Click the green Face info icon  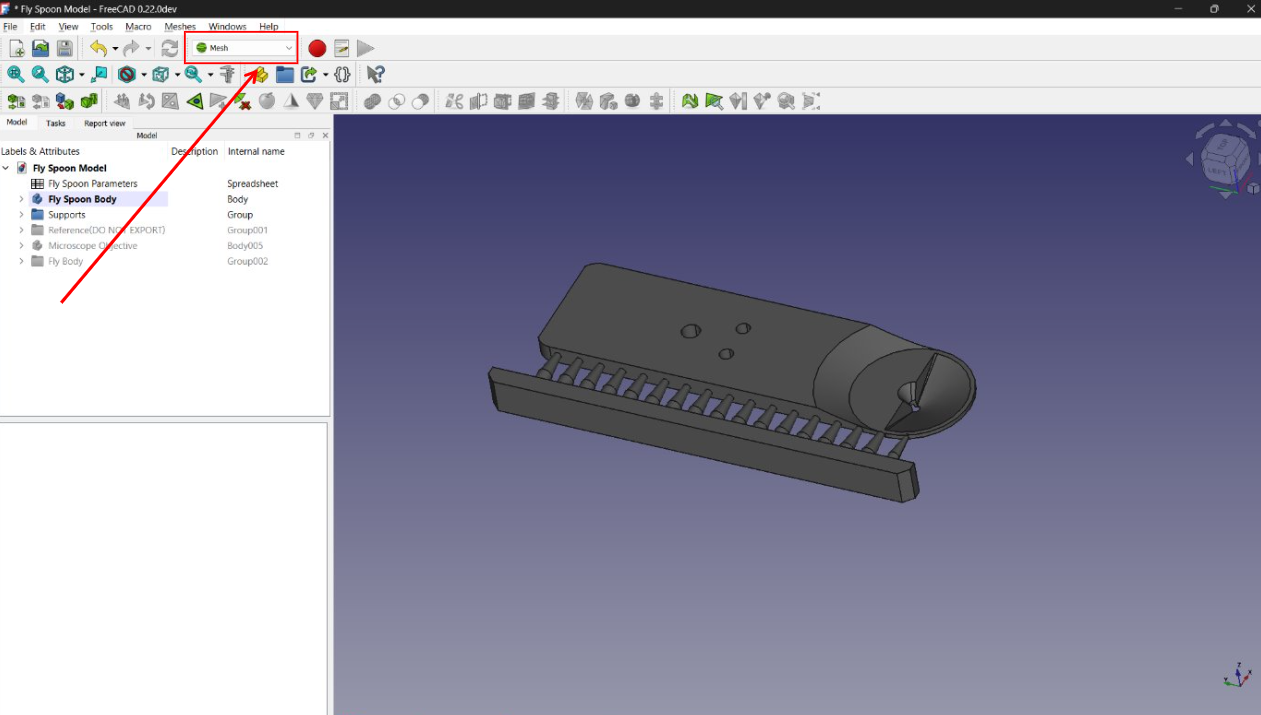click(x=714, y=101)
